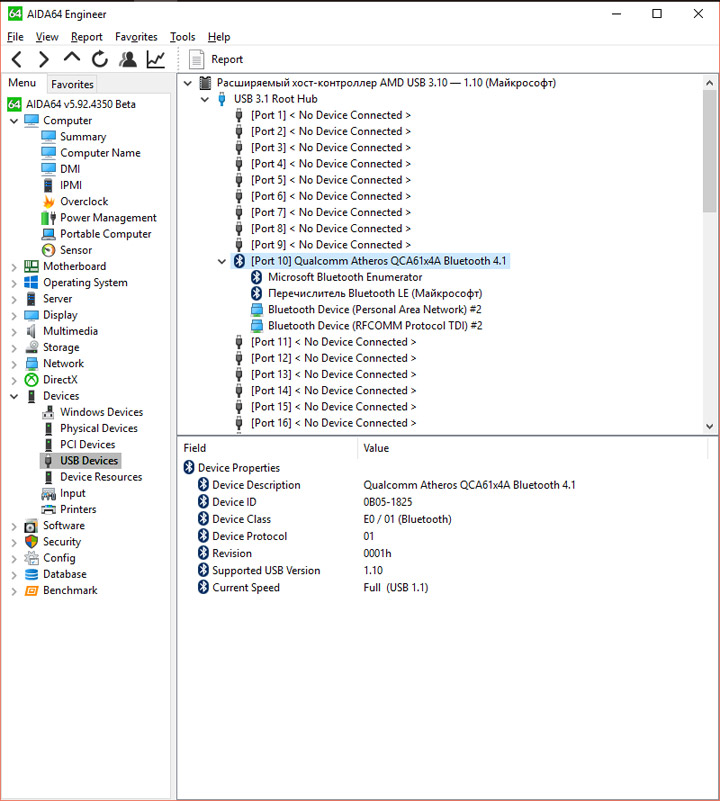Click the Power Management battery icon

point(49,218)
